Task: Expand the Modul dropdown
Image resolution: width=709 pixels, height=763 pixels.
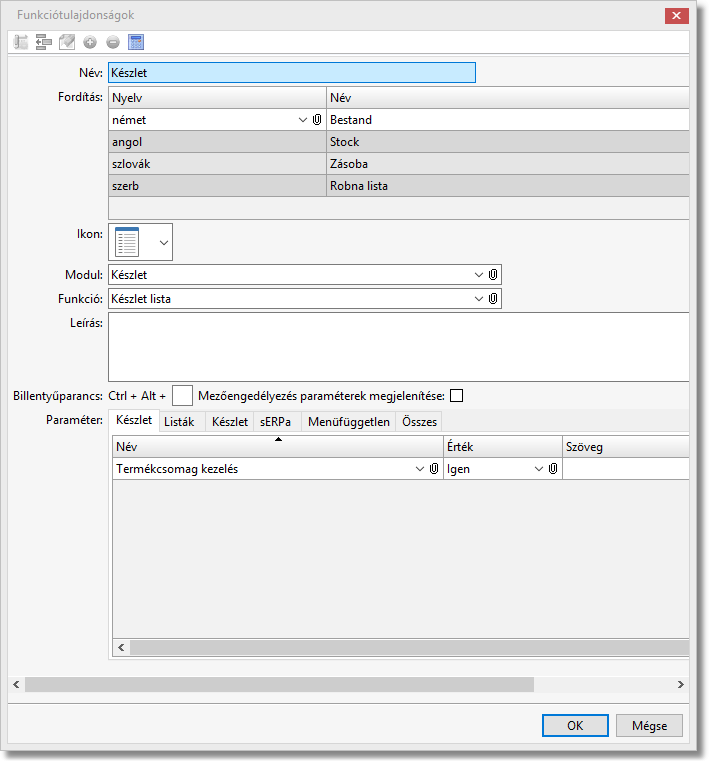Action: point(479,274)
